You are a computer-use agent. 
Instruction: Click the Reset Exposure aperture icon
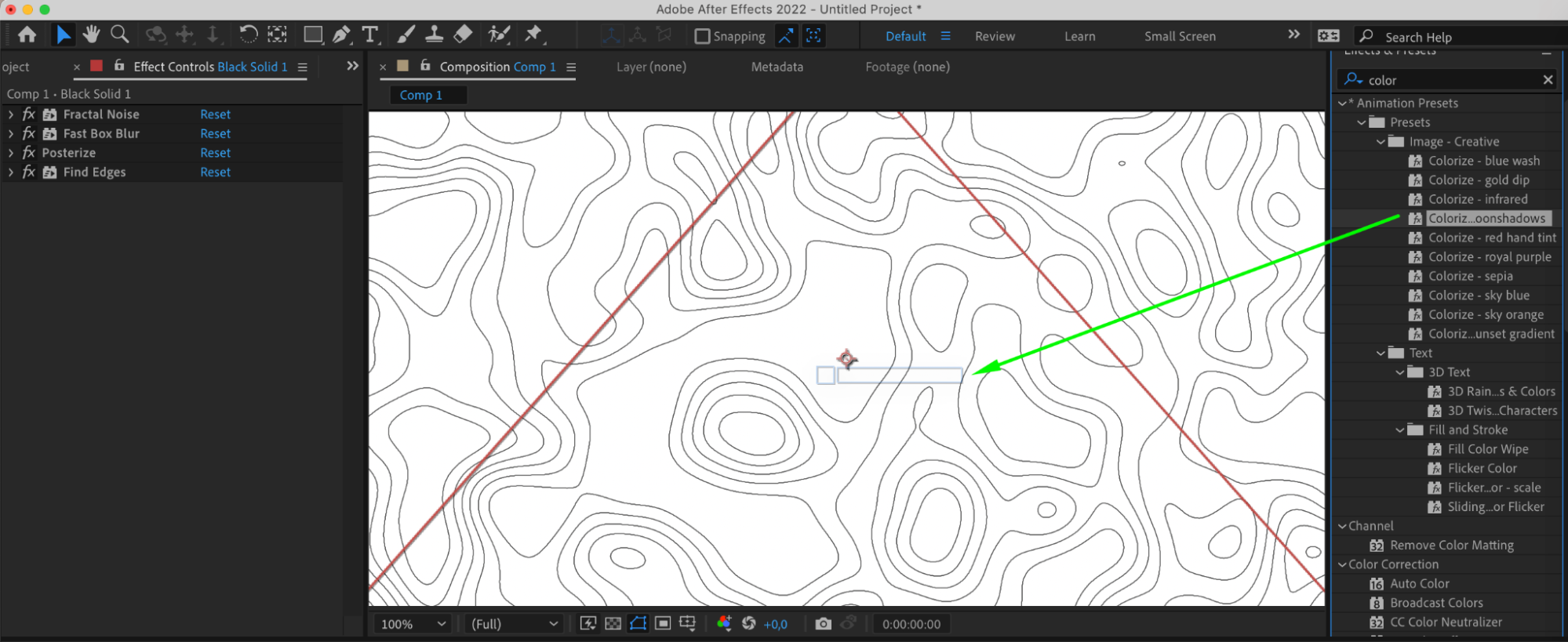[x=749, y=623]
